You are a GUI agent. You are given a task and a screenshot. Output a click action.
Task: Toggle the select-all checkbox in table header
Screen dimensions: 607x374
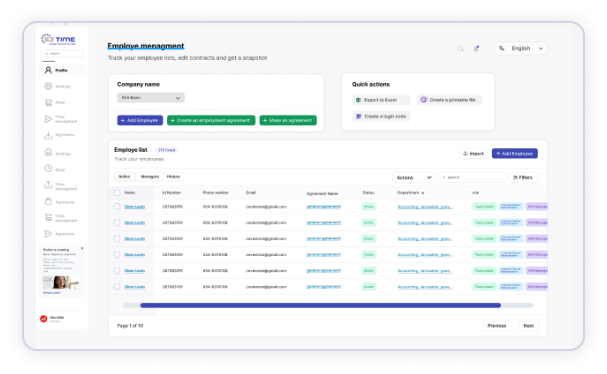[x=117, y=192]
